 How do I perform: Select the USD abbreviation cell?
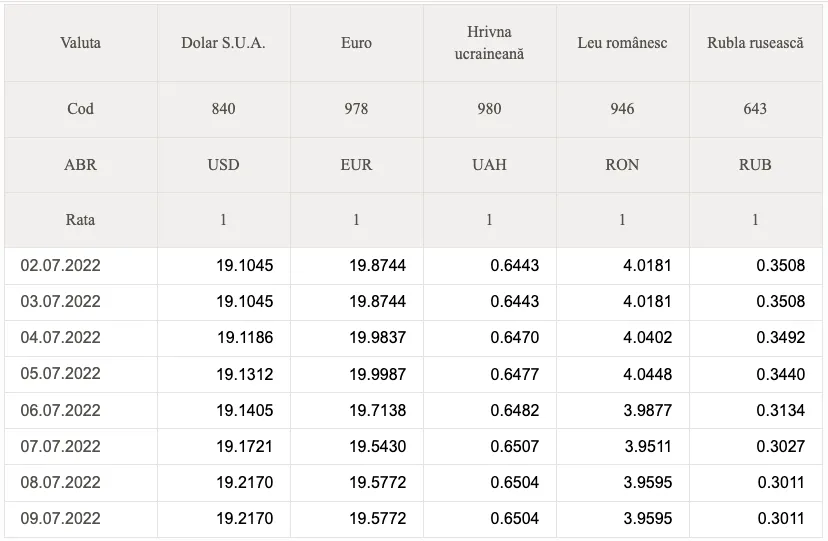click(x=223, y=165)
